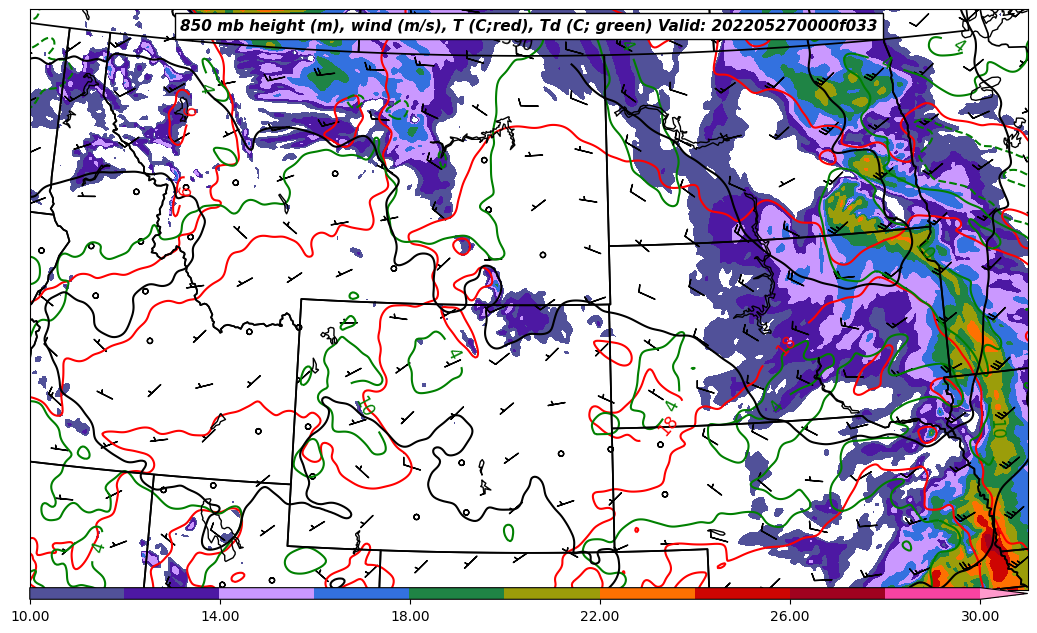Screen dimensions: 1037x633
Task: Click the 10.00 colorbar tick label
Action: tap(30, 615)
